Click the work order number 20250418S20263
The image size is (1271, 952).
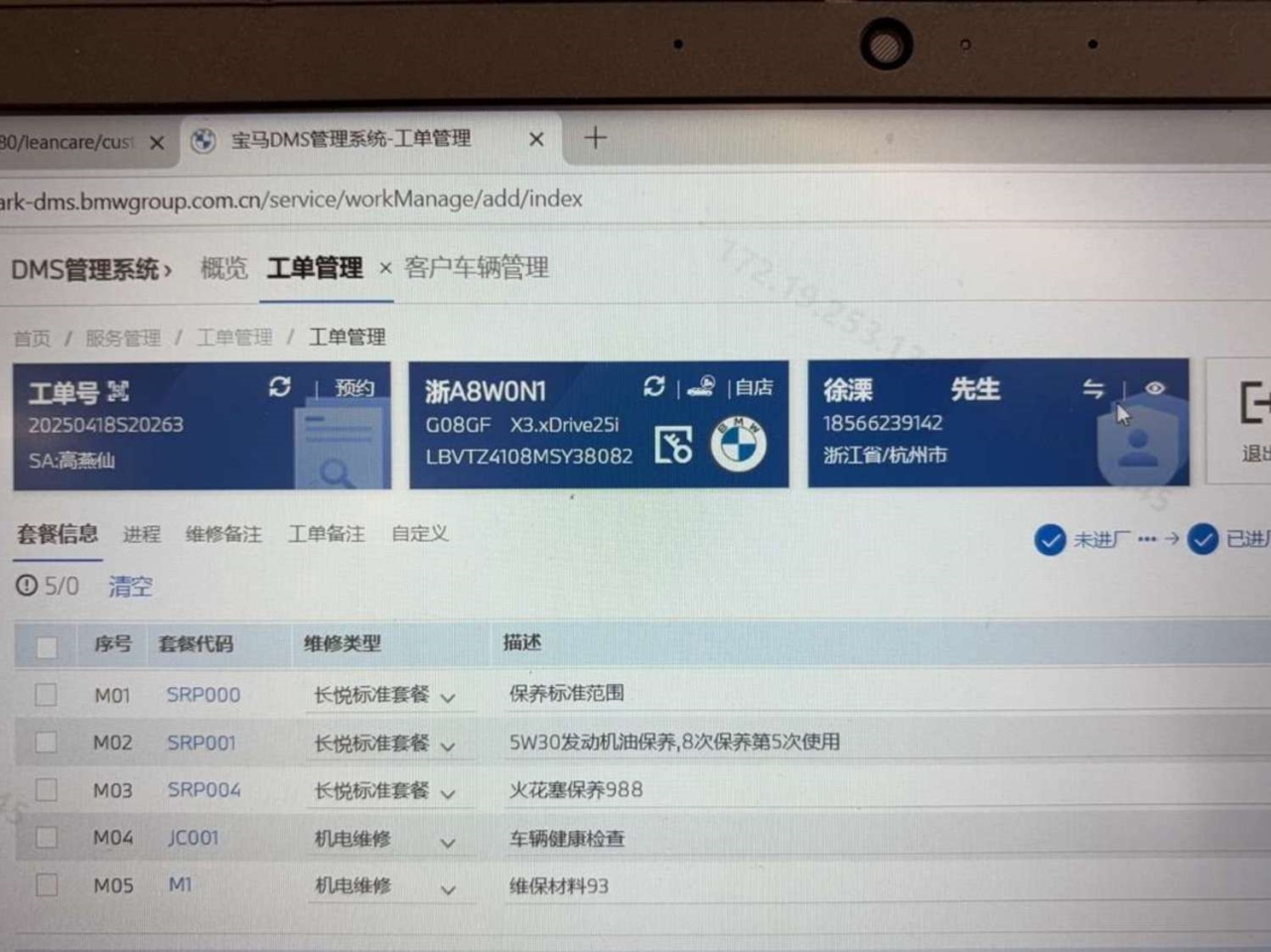105,425
